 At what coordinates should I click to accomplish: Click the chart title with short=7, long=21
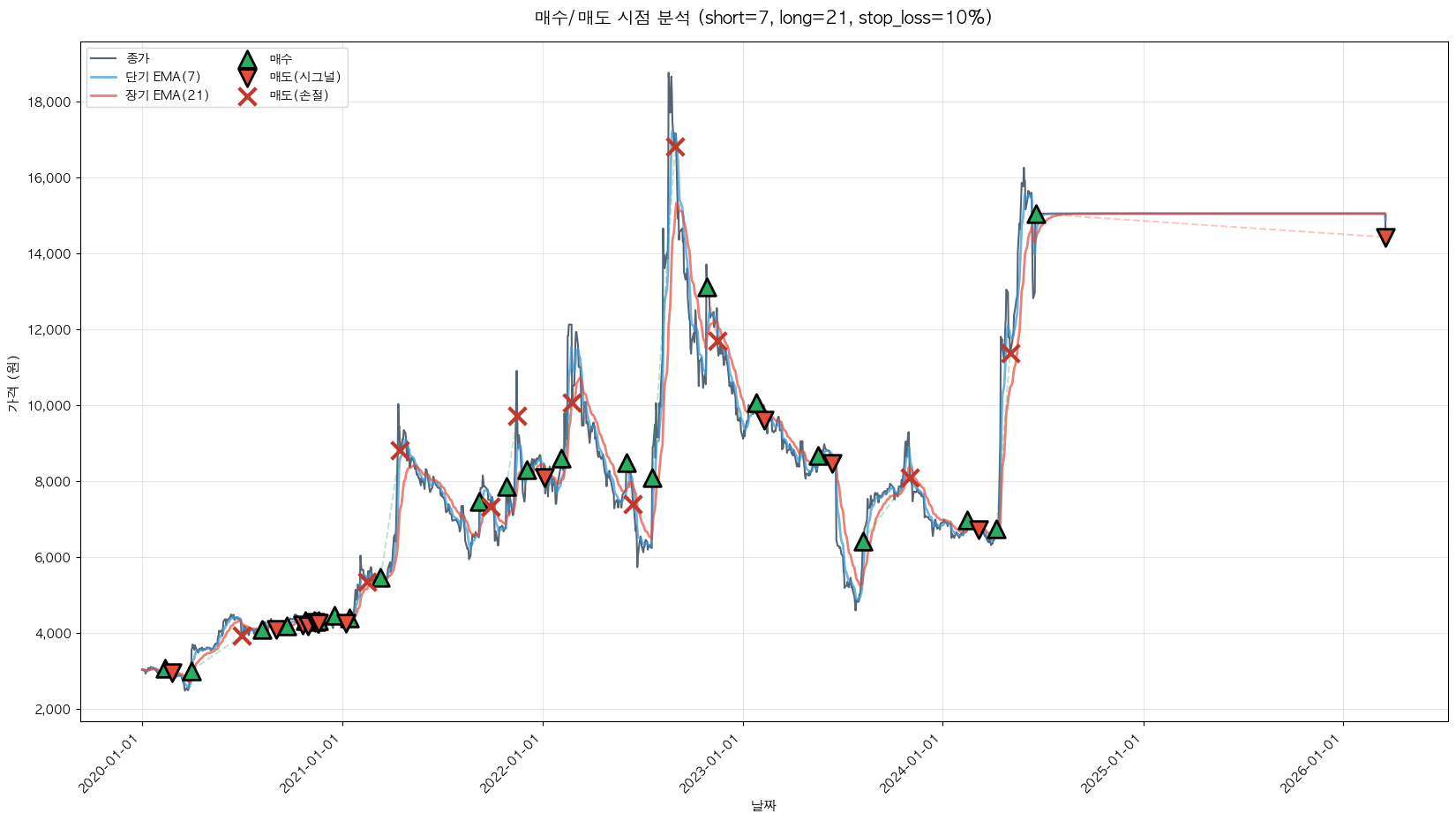click(763, 18)
